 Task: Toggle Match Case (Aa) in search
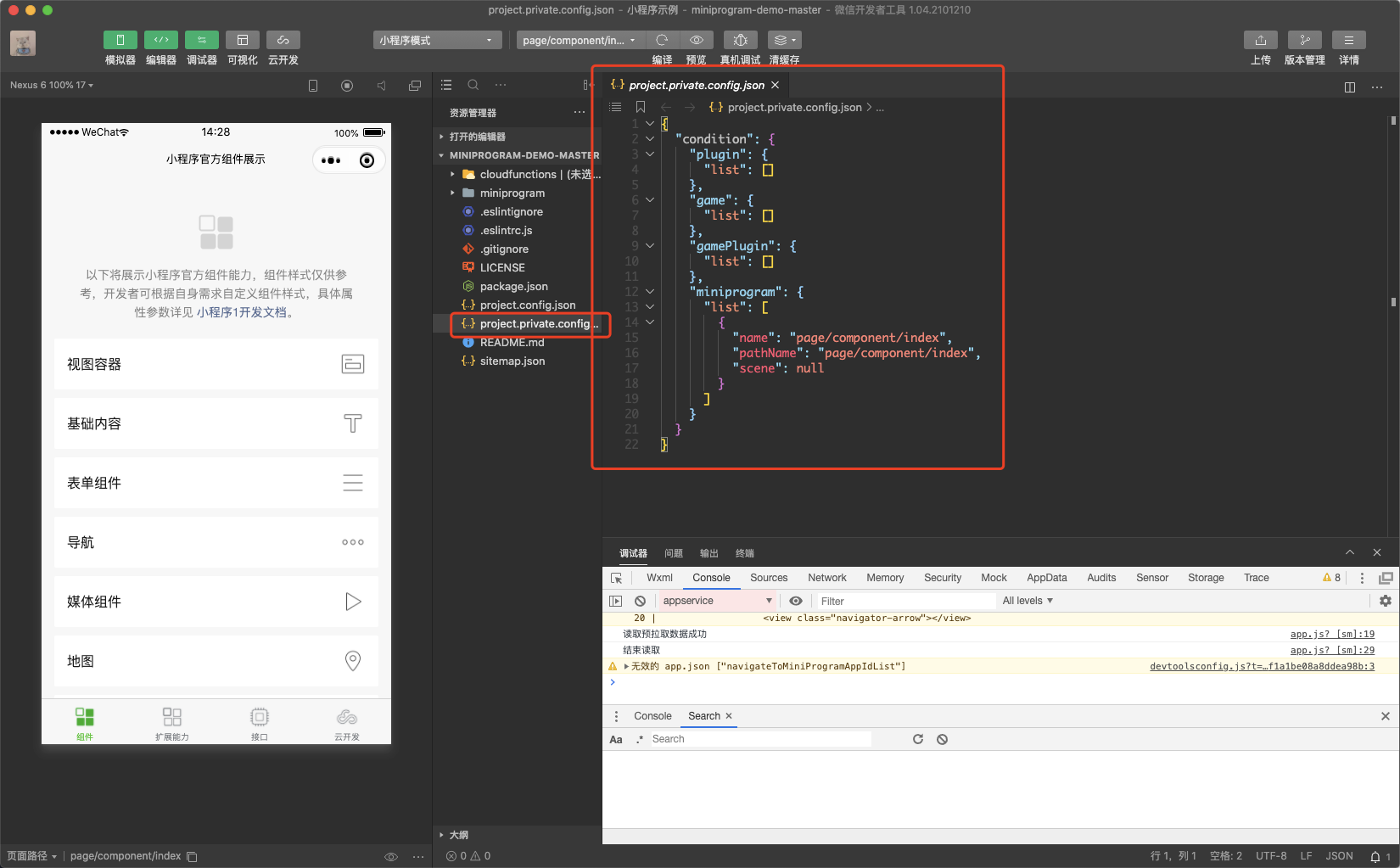coord(616,739)
